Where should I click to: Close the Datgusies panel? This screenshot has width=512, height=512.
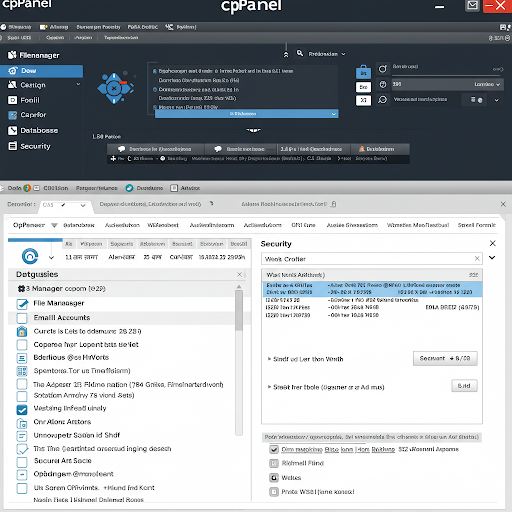[239, 274]
